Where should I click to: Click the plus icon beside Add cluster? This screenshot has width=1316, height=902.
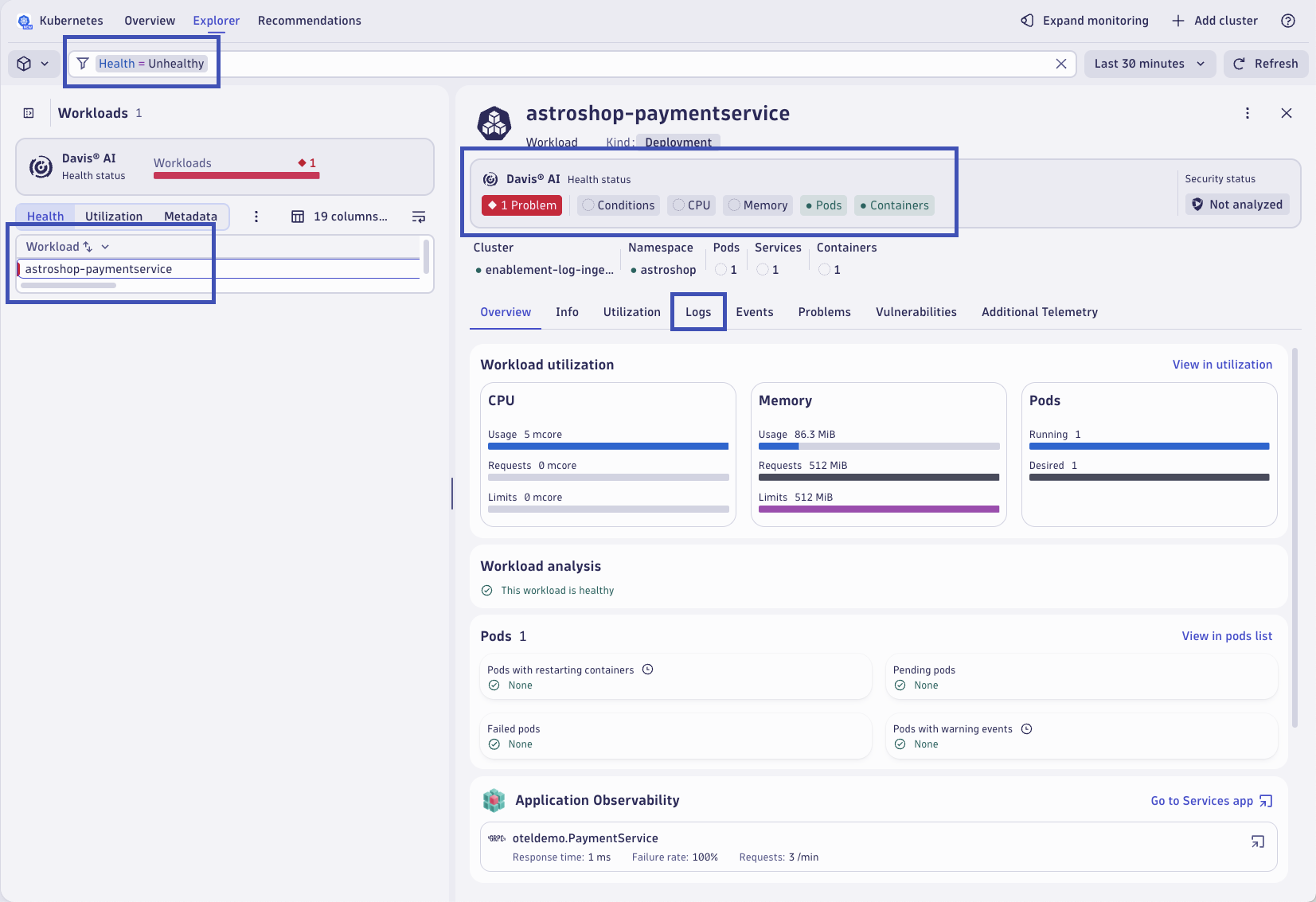[x=1177, y=21]
